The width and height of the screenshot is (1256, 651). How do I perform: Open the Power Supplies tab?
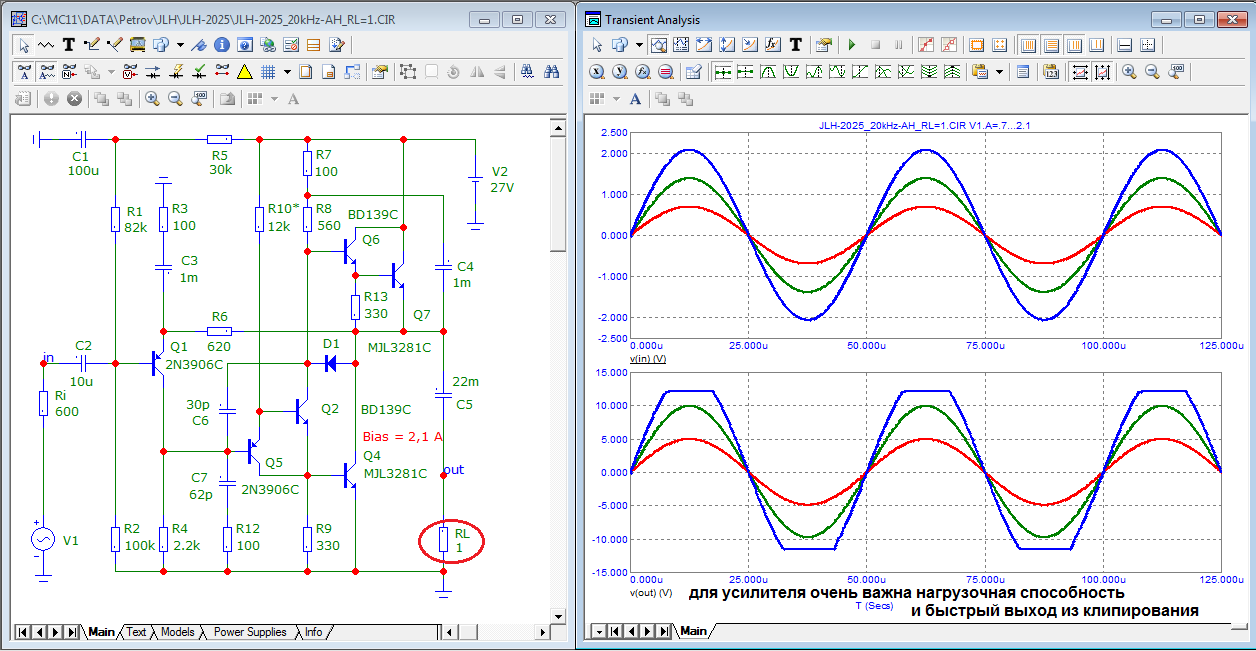point(250,632)
